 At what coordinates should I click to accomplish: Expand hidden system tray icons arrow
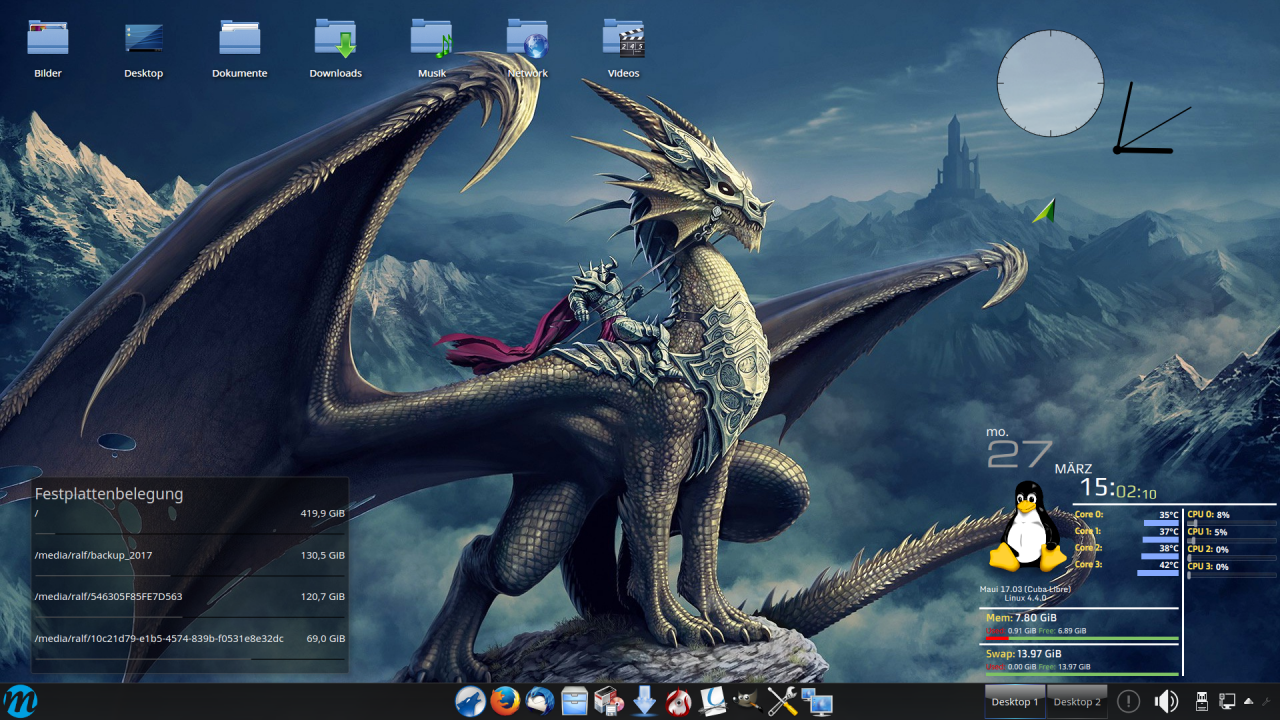point(1248,702)
